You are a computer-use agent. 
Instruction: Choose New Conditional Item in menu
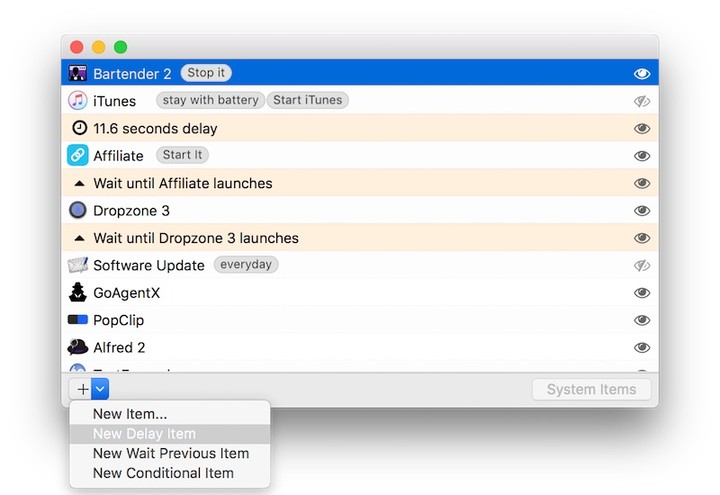pos(163,473)
